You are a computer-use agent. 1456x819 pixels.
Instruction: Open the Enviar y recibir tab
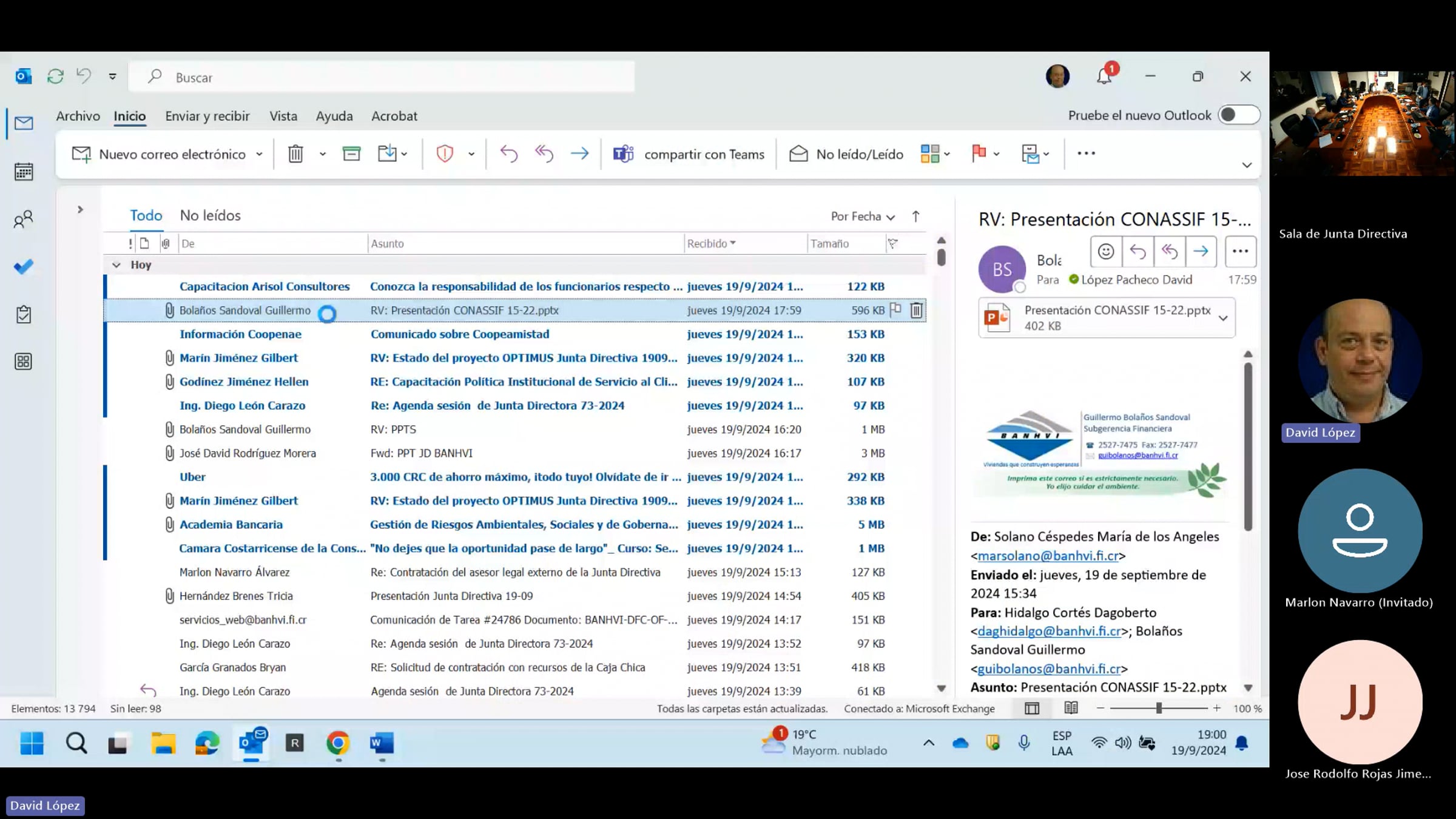tap(207, 116)
